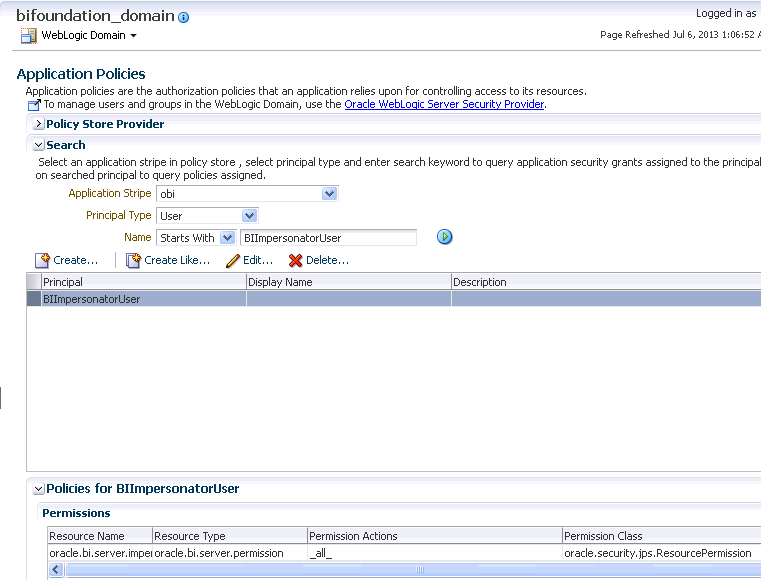Click the Permission Actions column header
The width and height of the screenshot is (761, 580).
pos(435,536)
